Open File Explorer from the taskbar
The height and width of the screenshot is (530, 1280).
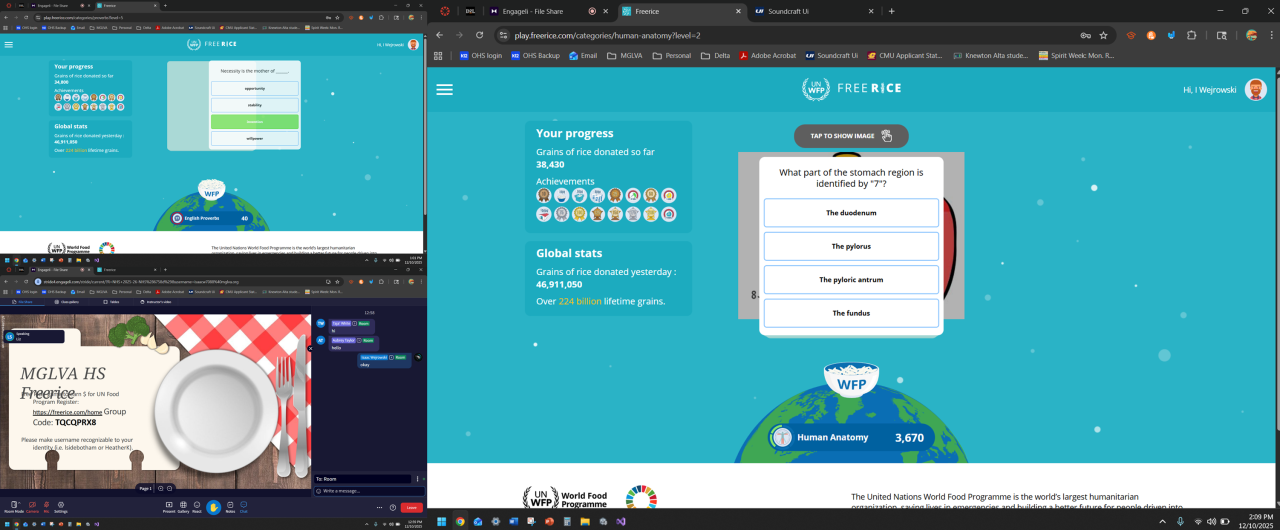point(585,521)
